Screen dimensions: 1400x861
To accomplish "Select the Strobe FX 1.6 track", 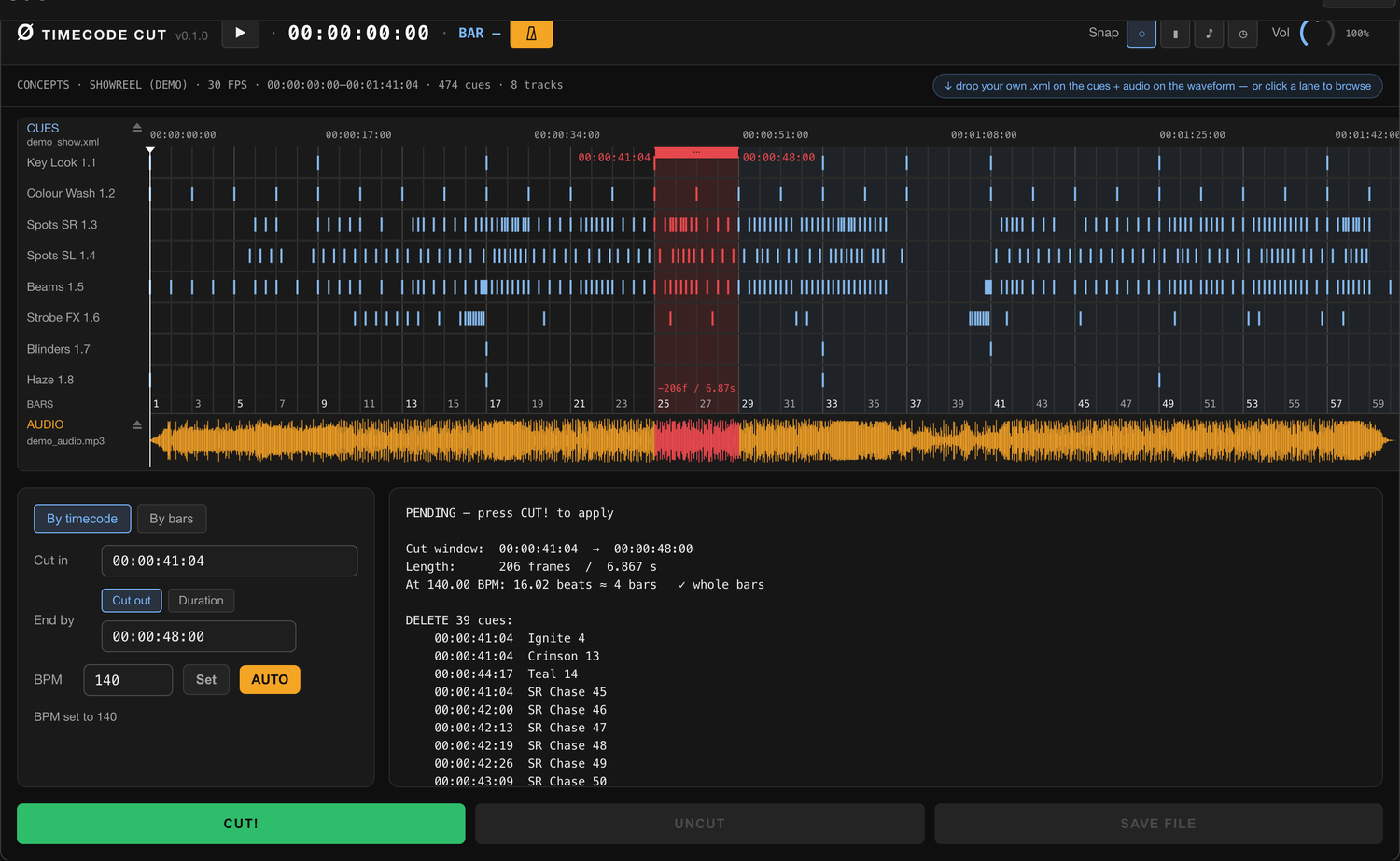I will click(63, 318).
